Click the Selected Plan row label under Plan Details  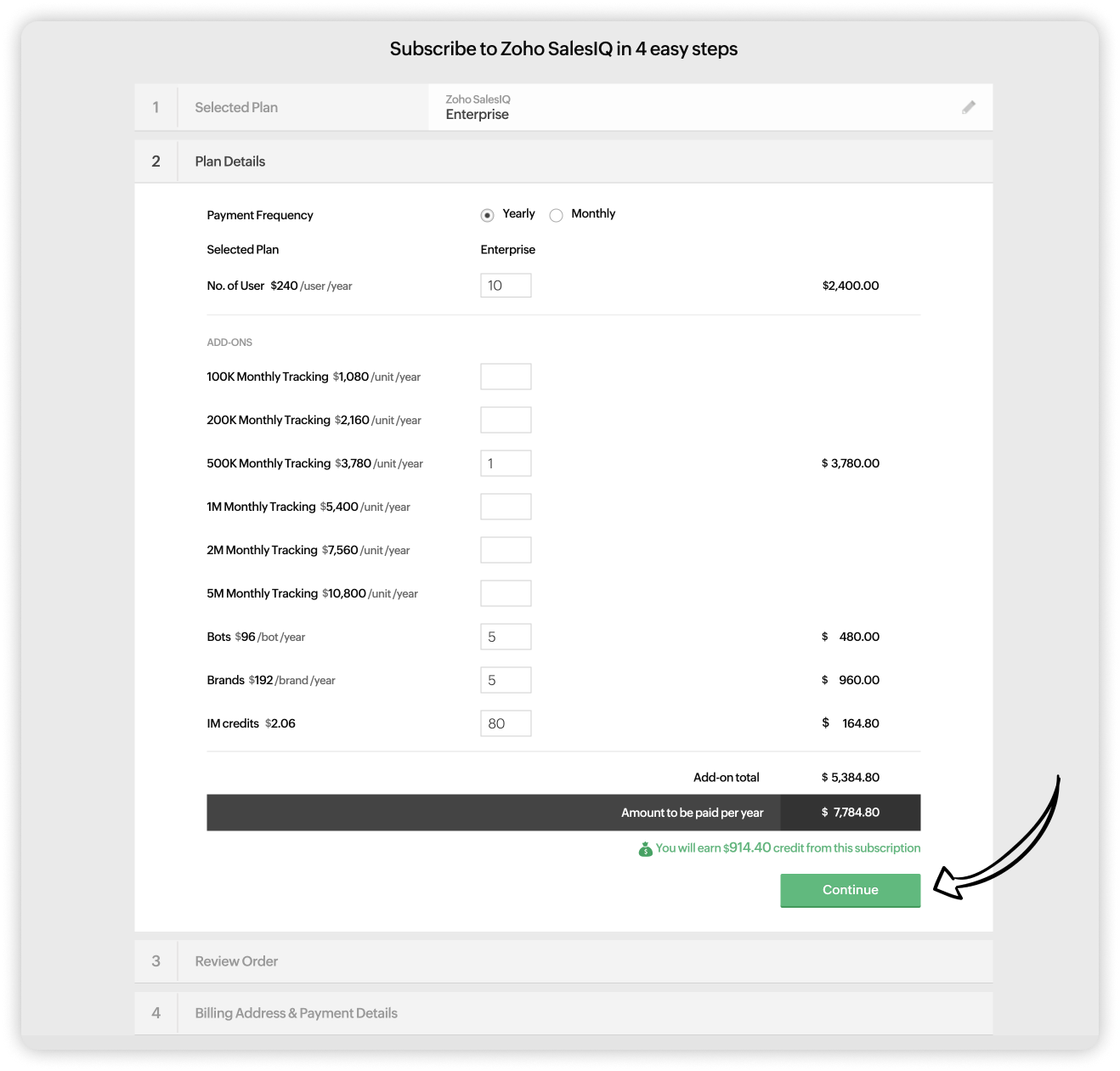(243, 250)
